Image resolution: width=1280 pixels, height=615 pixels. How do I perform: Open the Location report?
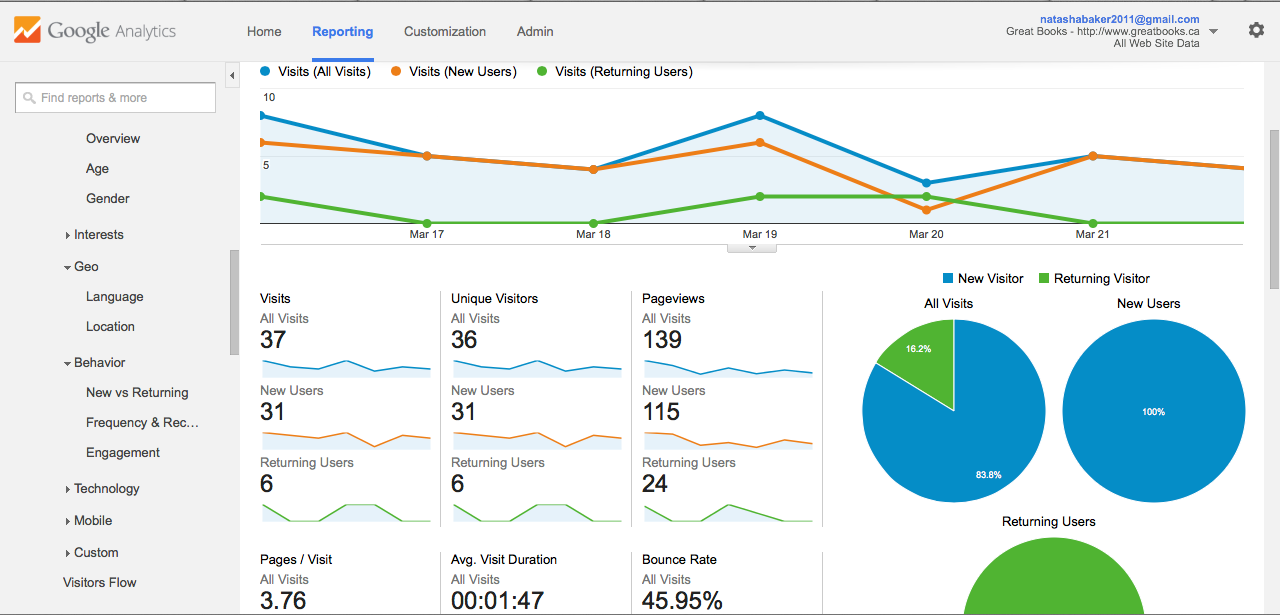tap(110, 327)
